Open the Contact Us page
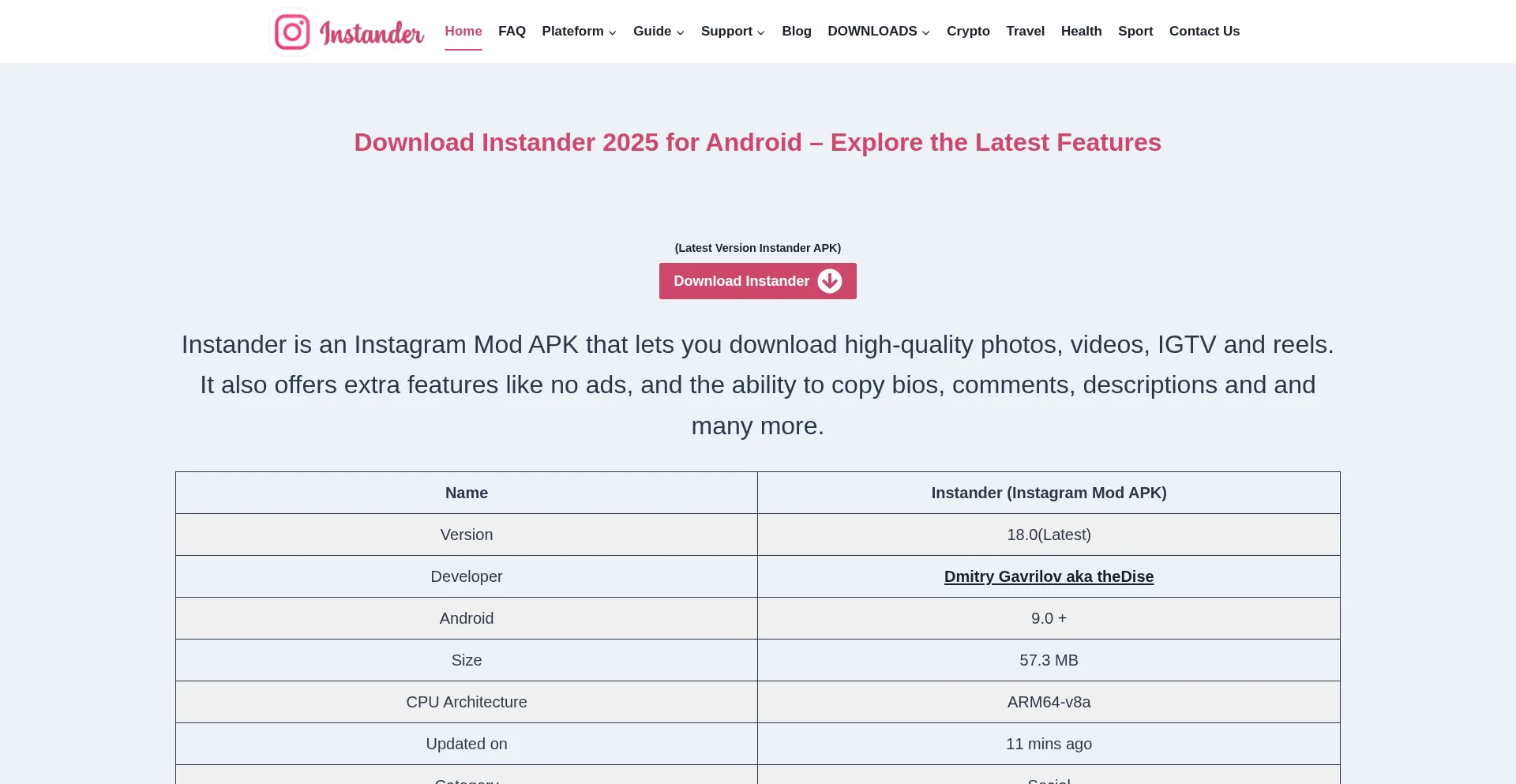1516x784 pixels. point(1204,31)
